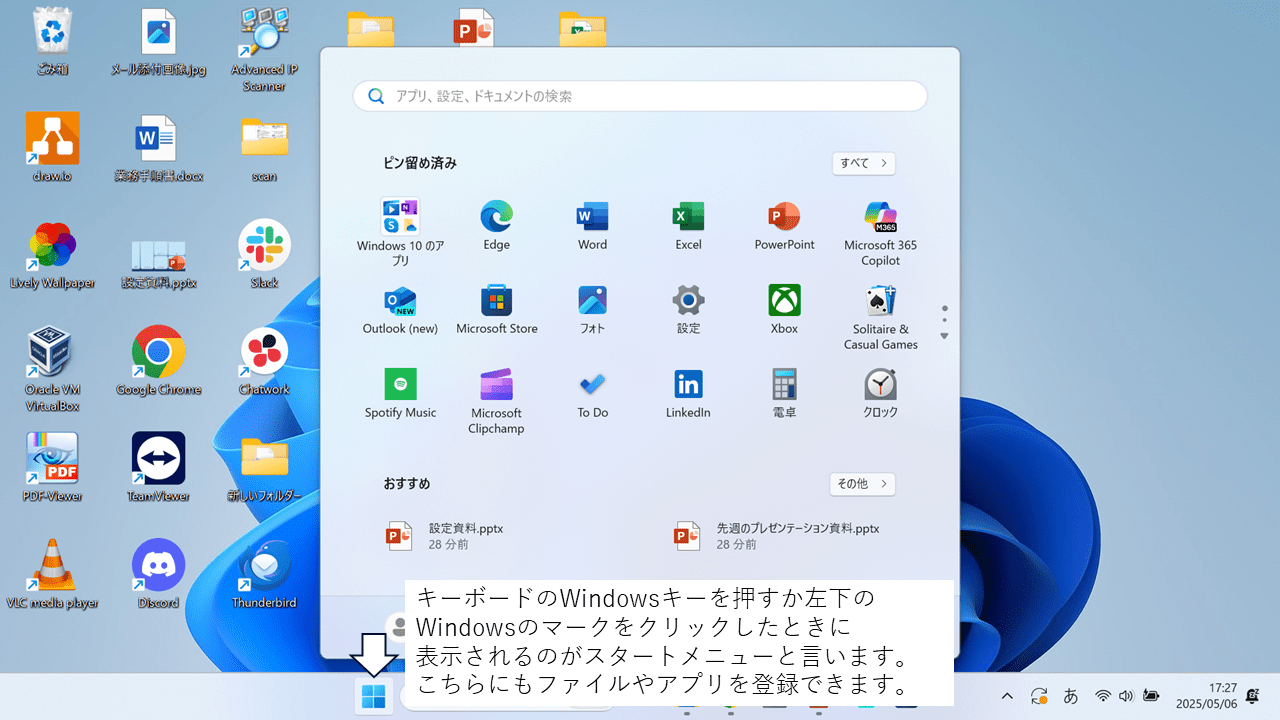The width and height of the screenshot is (1280, 720).
Task: Launch Xbox from pinned apps
Action: click(784, 309)
